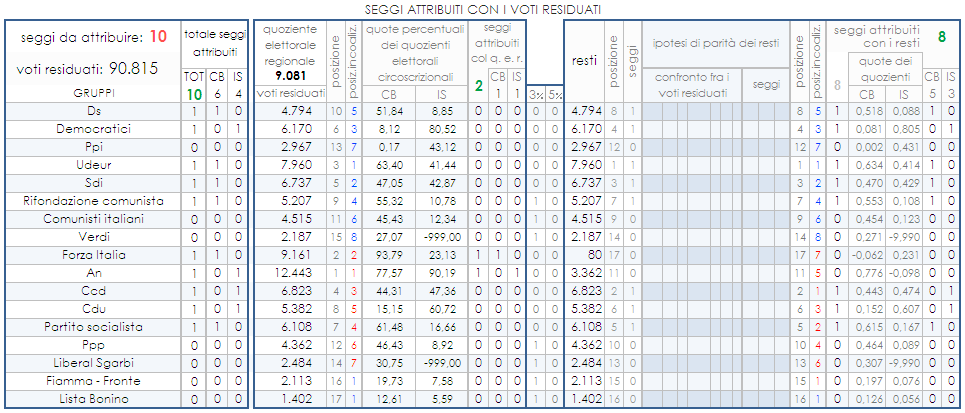The image size is (965, 413).
Task: Select the 'totale seggi attribuiti' header cell
Action: click(x=214, y=43)
